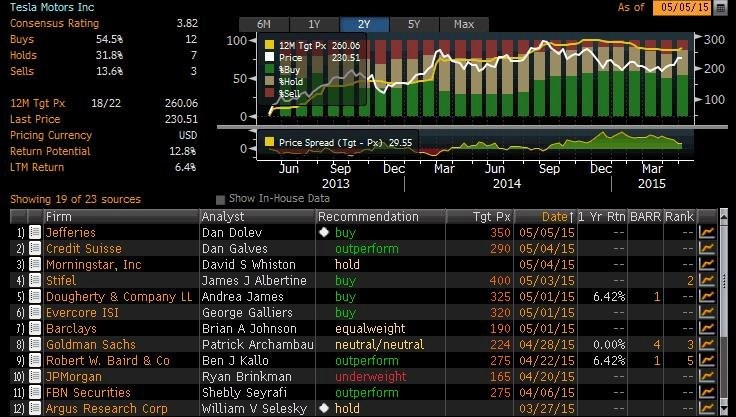
Task: Open the Barclays firm link
Action: [71, 328]
